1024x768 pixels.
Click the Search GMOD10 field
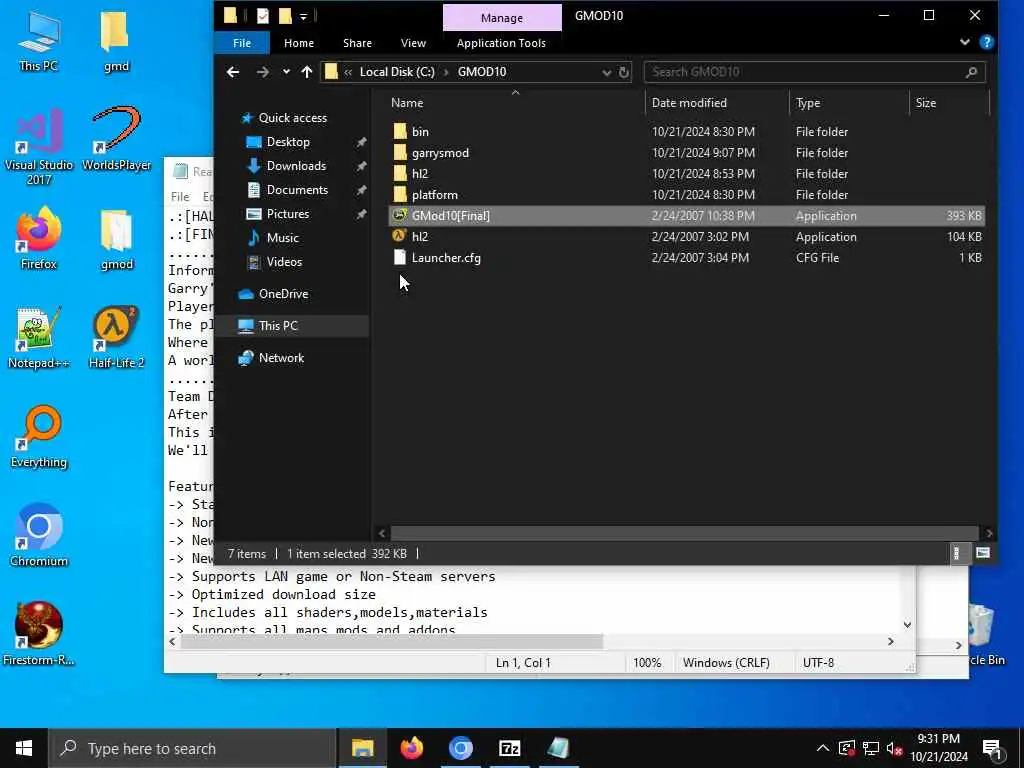click(x=814, y=72)
